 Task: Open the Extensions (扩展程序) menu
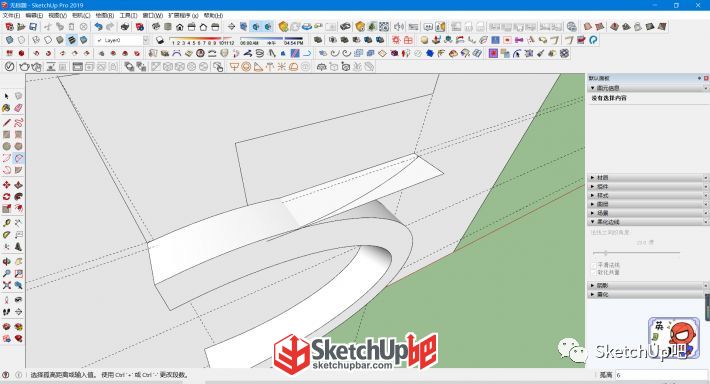pyautogui.click(x=183, y=15)
